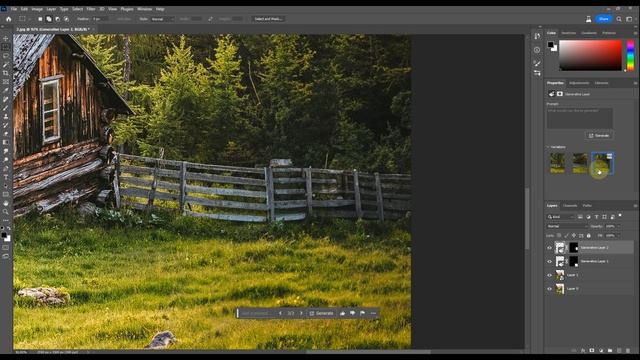Toggle lock position icon
This screenshot has height=360, width=640.
574,236
